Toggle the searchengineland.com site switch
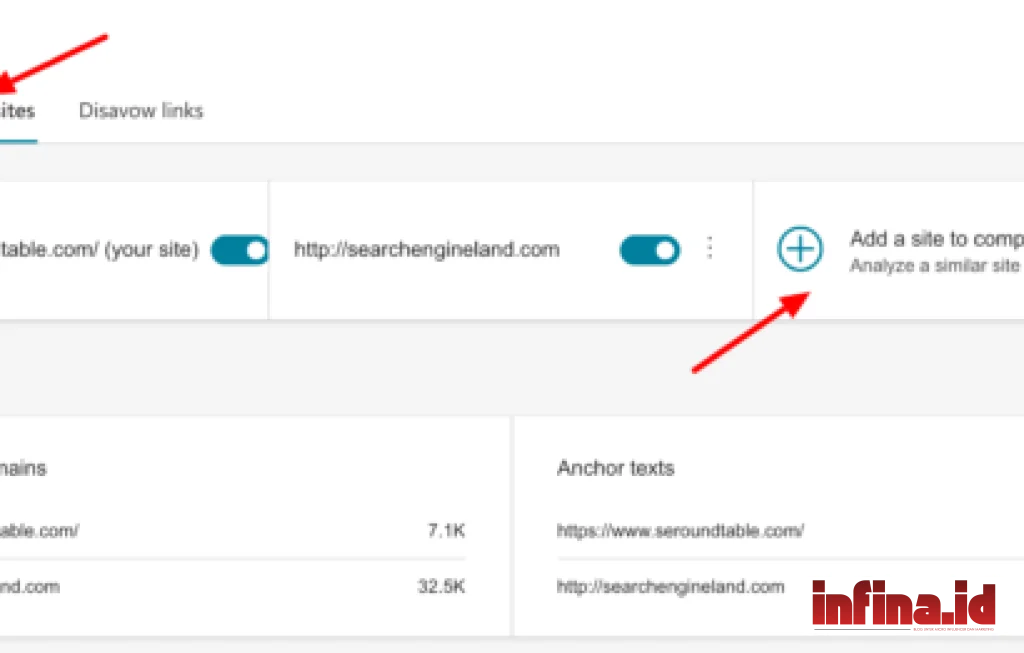Viewport: 1024px width, 653px height. click(650, 250)
